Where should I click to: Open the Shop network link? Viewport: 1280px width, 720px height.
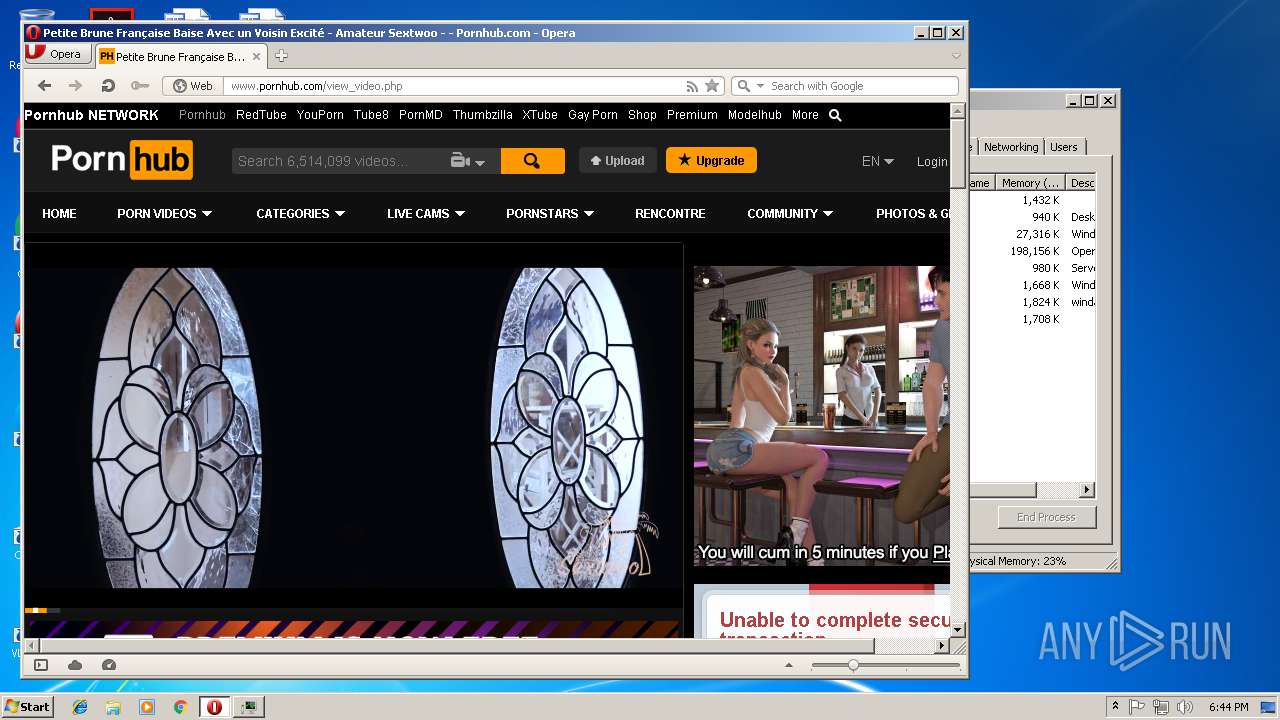(642, 115)
